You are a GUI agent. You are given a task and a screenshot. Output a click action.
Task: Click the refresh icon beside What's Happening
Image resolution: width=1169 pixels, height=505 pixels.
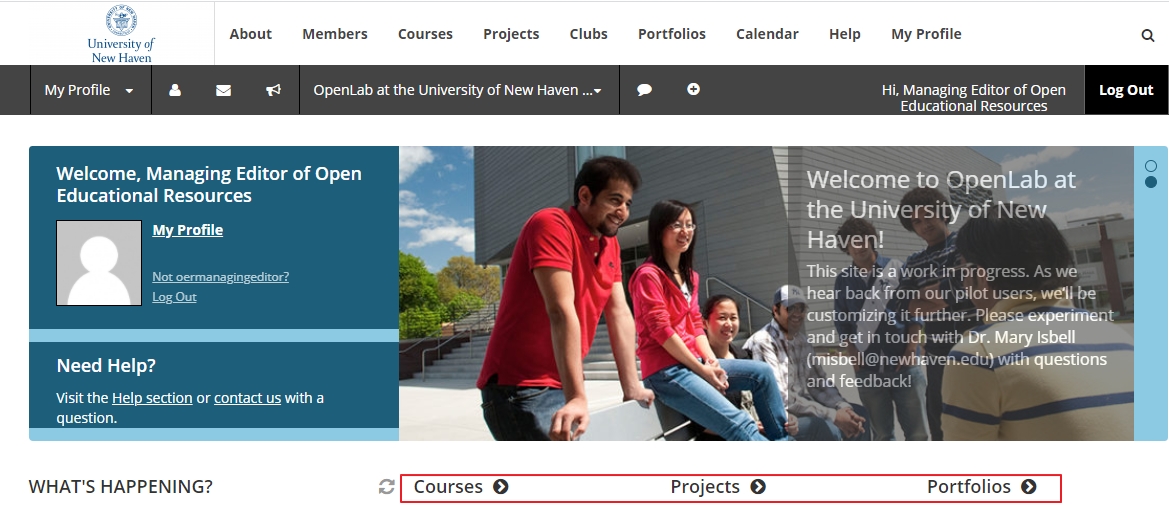pyautogui.click(x=386, y=487)
